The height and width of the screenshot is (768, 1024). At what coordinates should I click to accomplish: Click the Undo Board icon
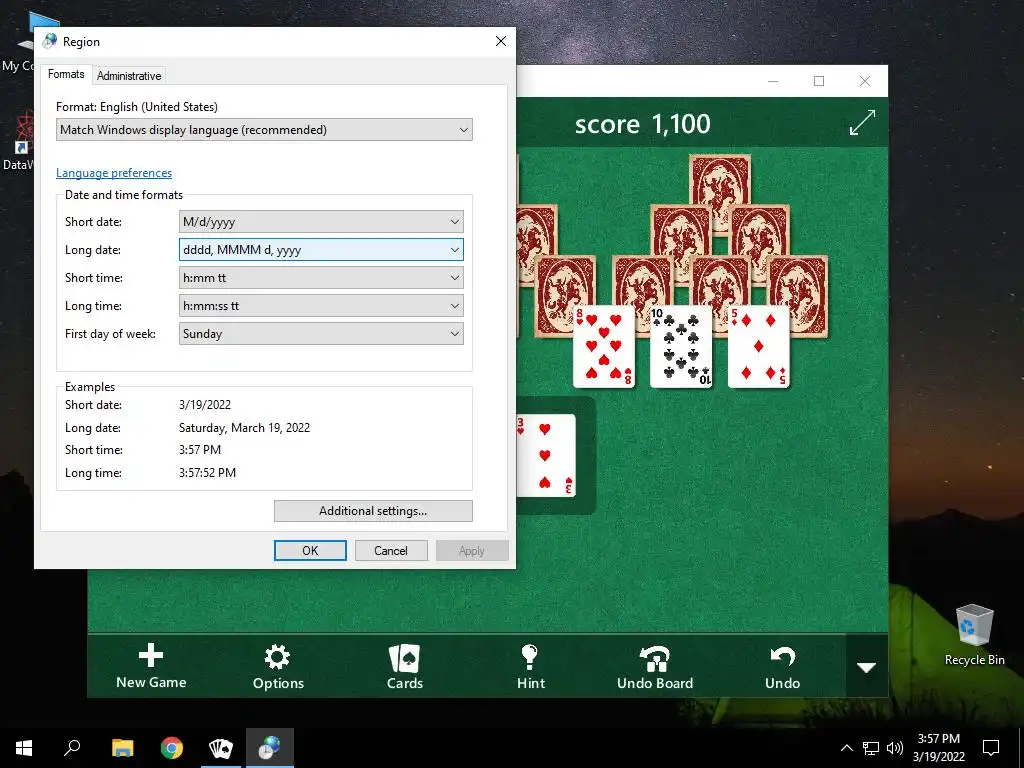654,666
